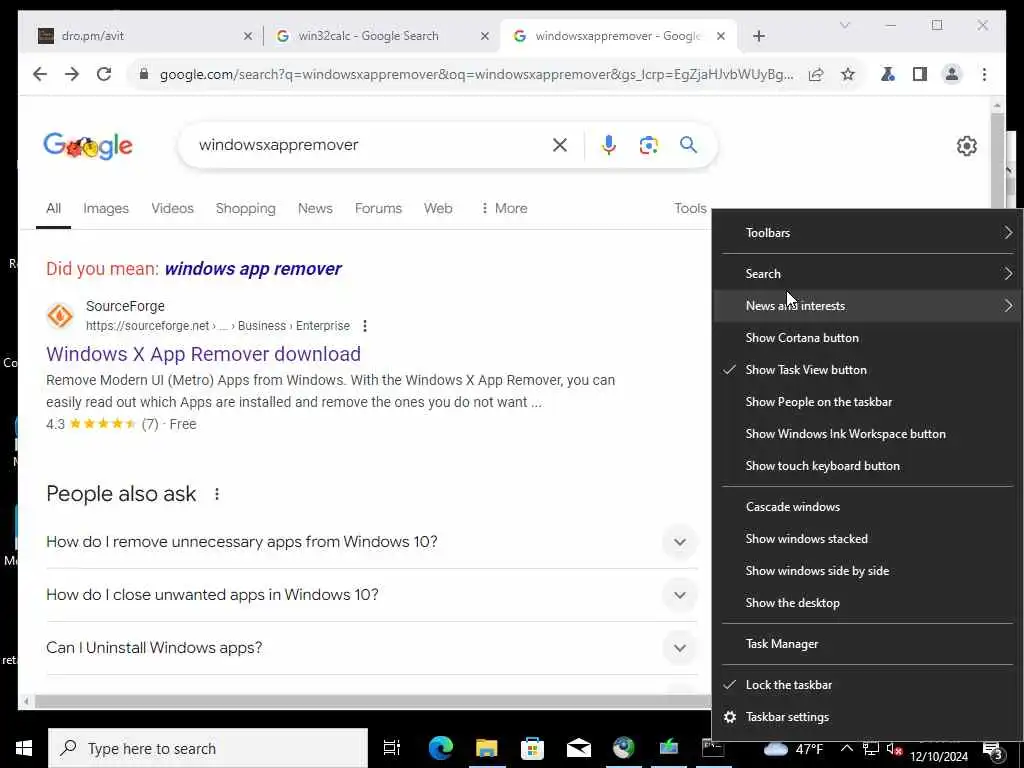The width and height of the screenshot is (1024, 768).
Task: Bookmark this page with the star icon
Action: coord(848,74)
